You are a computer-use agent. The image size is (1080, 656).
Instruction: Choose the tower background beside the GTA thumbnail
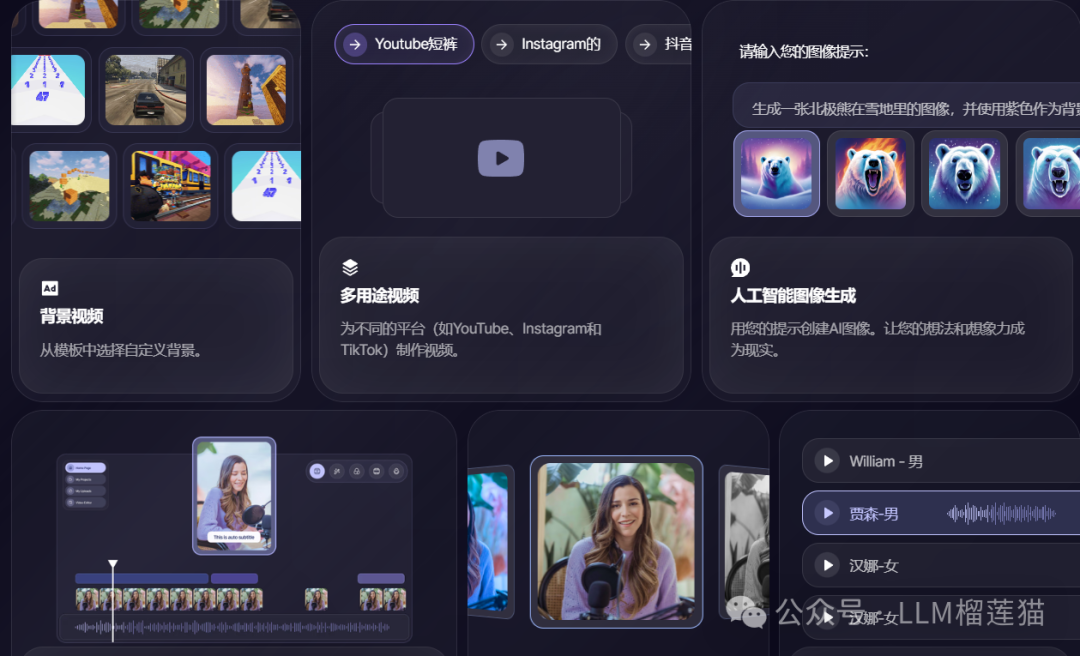(x=246, y=90)
